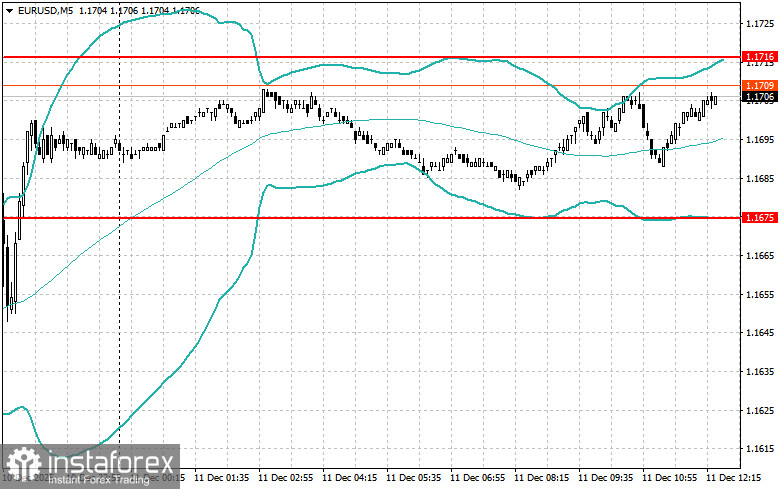781x489 pixels.
Task: Click the 1.1635 price axis value
Action: tap(759, 371)
